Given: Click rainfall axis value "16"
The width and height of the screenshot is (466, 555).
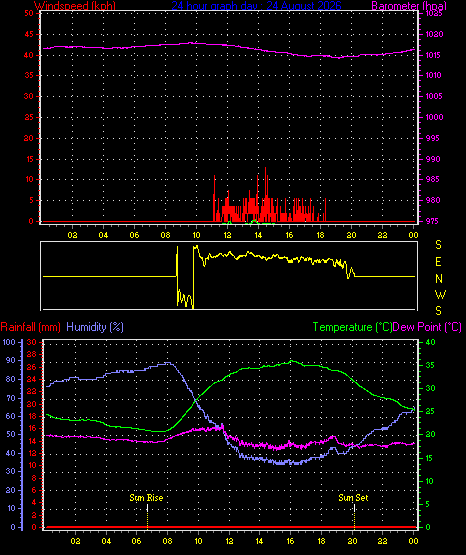Looking at the screenshot, I should [32, 428].
